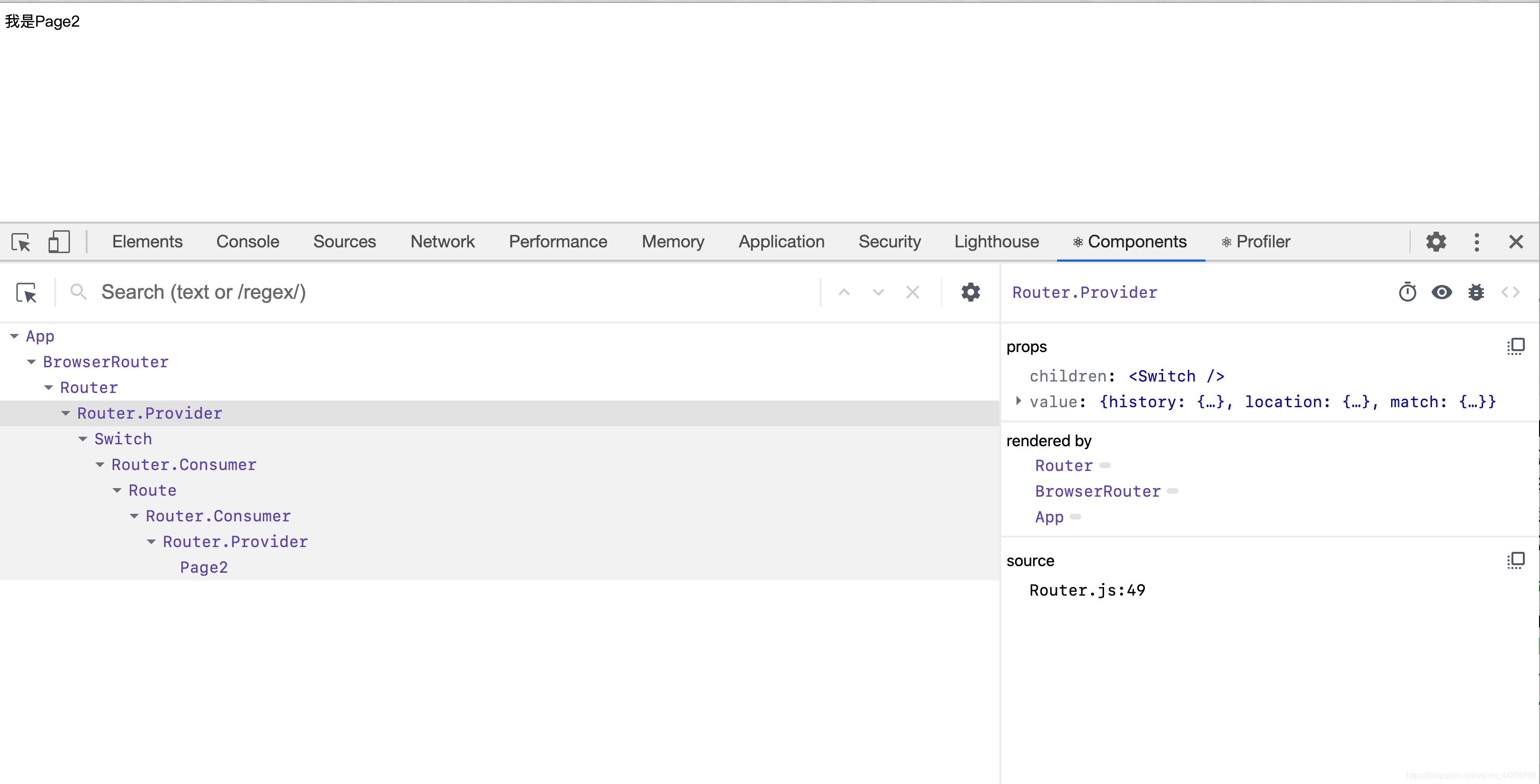The height and width of the screenshot is (784, 1540).
Task: Open React Components settings gear
Action: click(x=971, y=292)
